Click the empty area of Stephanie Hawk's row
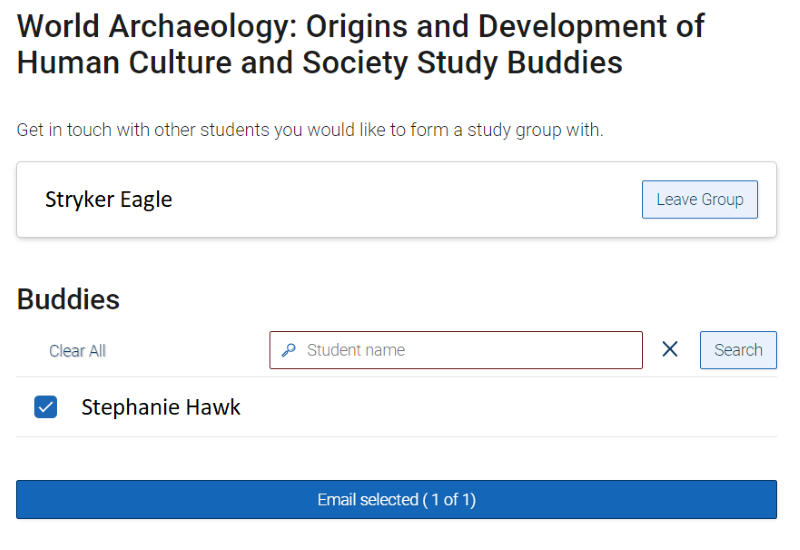 pos(508,407)
